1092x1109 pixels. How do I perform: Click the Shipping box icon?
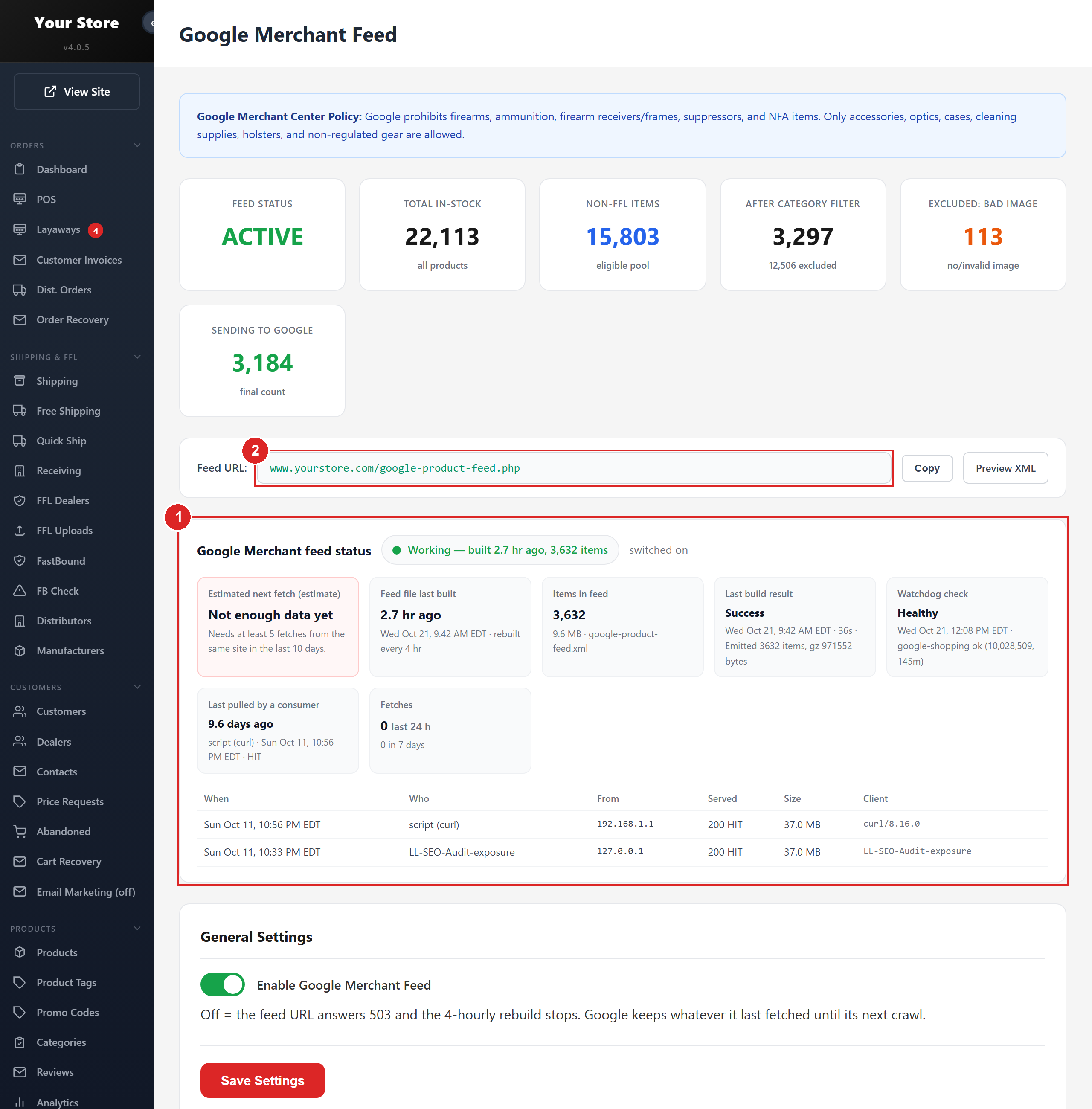[x=20, y=381]
